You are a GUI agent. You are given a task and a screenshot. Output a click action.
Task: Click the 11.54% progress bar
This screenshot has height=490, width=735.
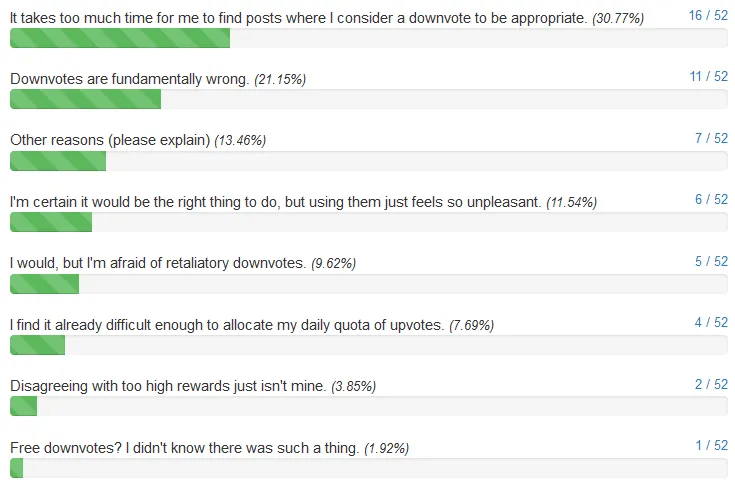[x=368, y=222]
